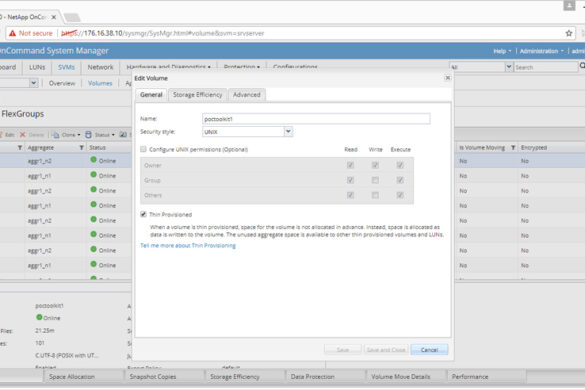The image size is (585, 390).
Task: Toggle Others Execute permission checkbox
Action: coord(400,195)
